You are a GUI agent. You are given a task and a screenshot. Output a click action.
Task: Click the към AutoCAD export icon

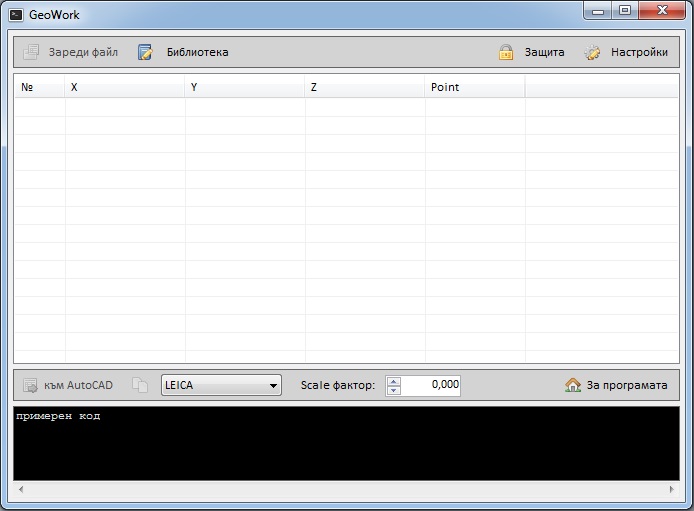(31, 385)
